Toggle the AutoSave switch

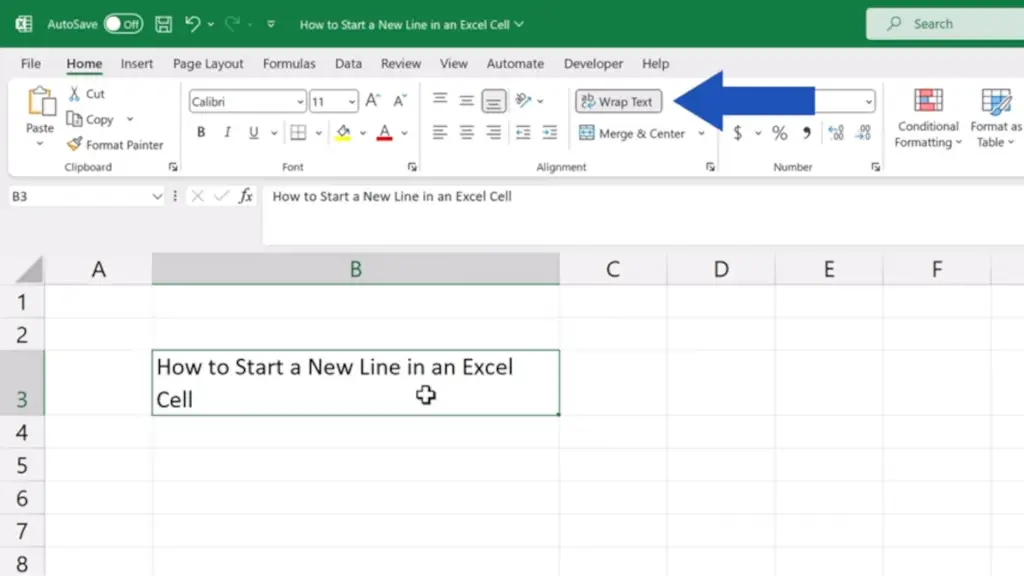[123, 24]
